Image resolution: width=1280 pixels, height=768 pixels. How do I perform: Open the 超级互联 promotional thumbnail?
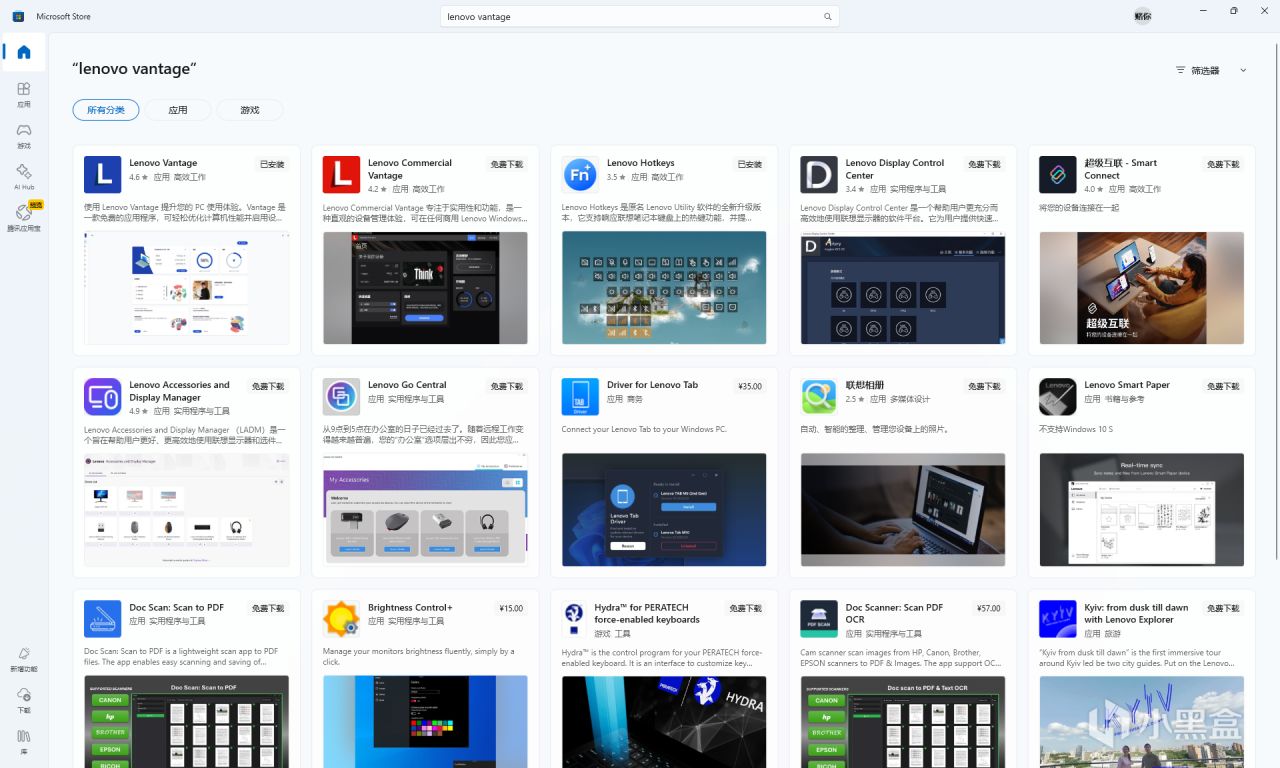[1142, 288]
